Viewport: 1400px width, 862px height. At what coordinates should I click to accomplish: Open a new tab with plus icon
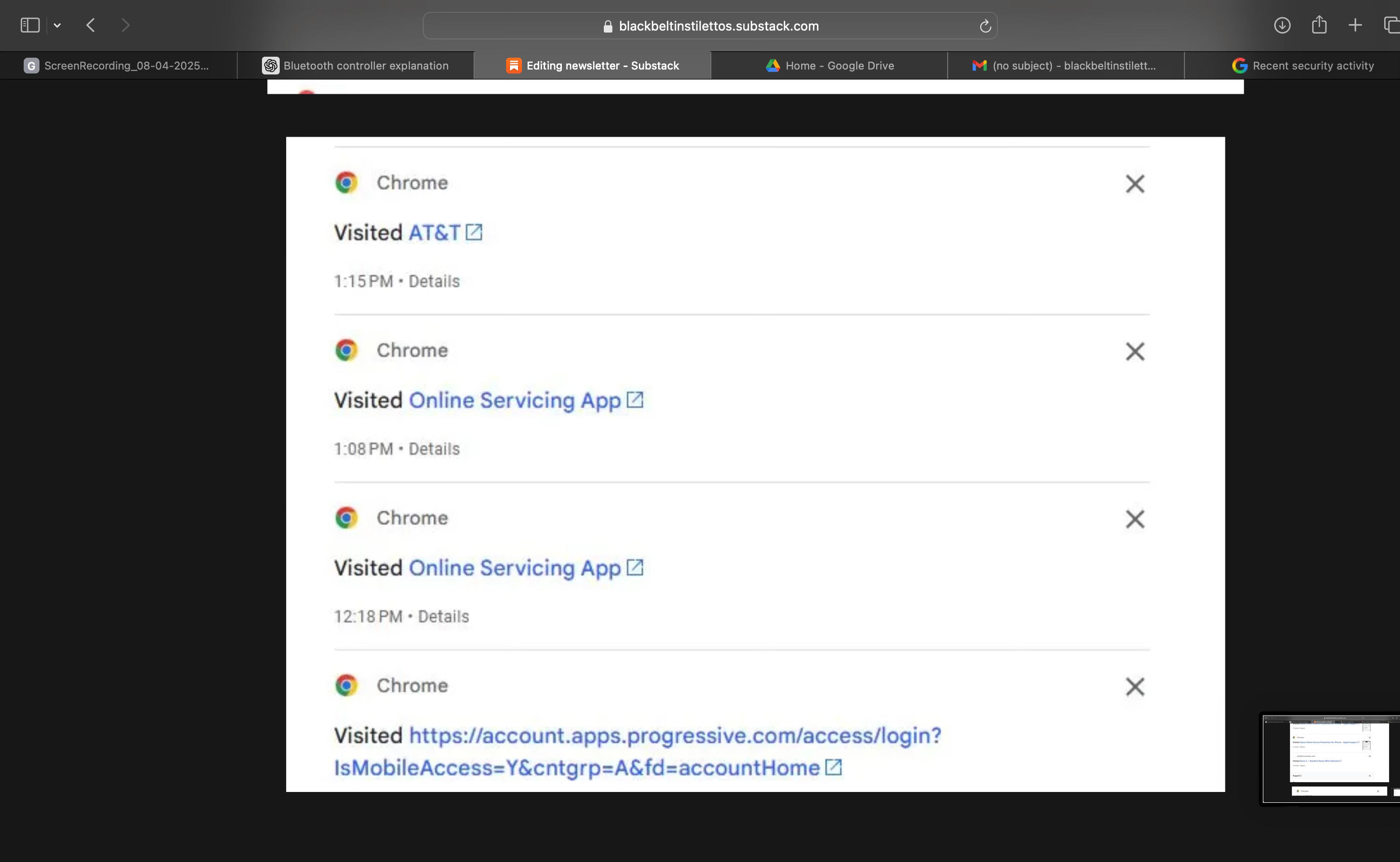1355,25
